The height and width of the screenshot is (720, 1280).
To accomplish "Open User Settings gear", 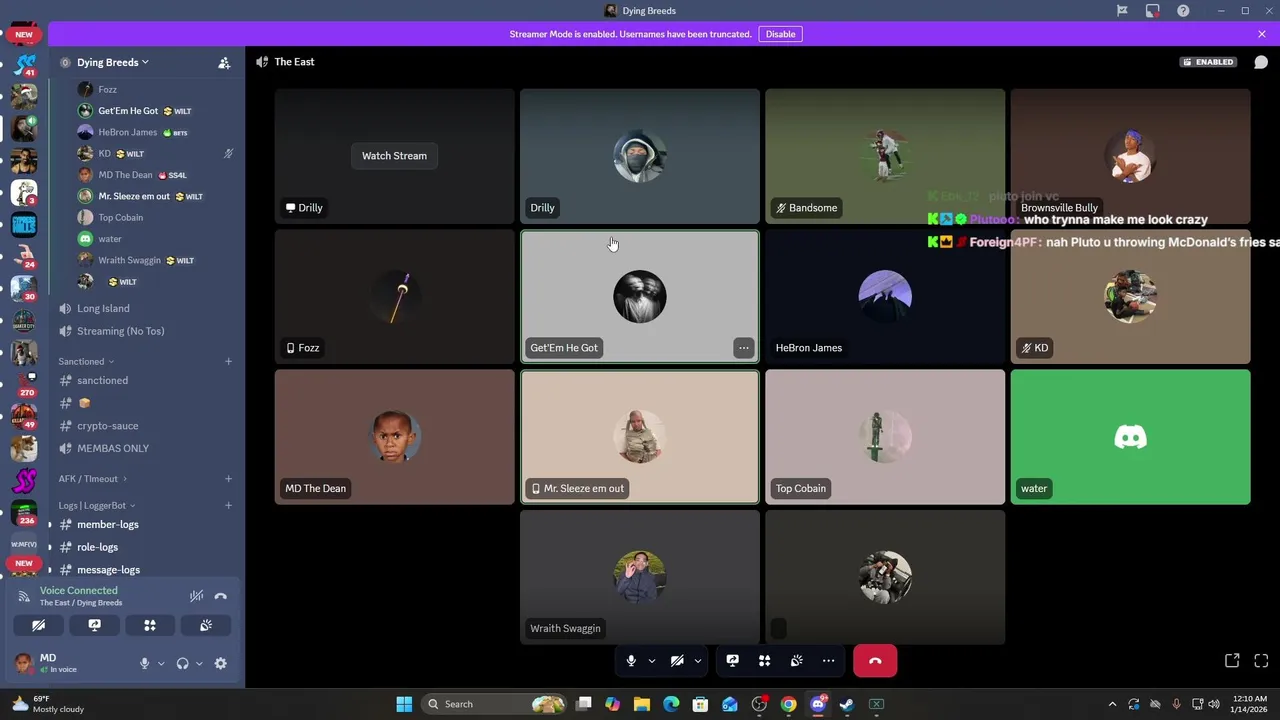I will click(221, 663).
